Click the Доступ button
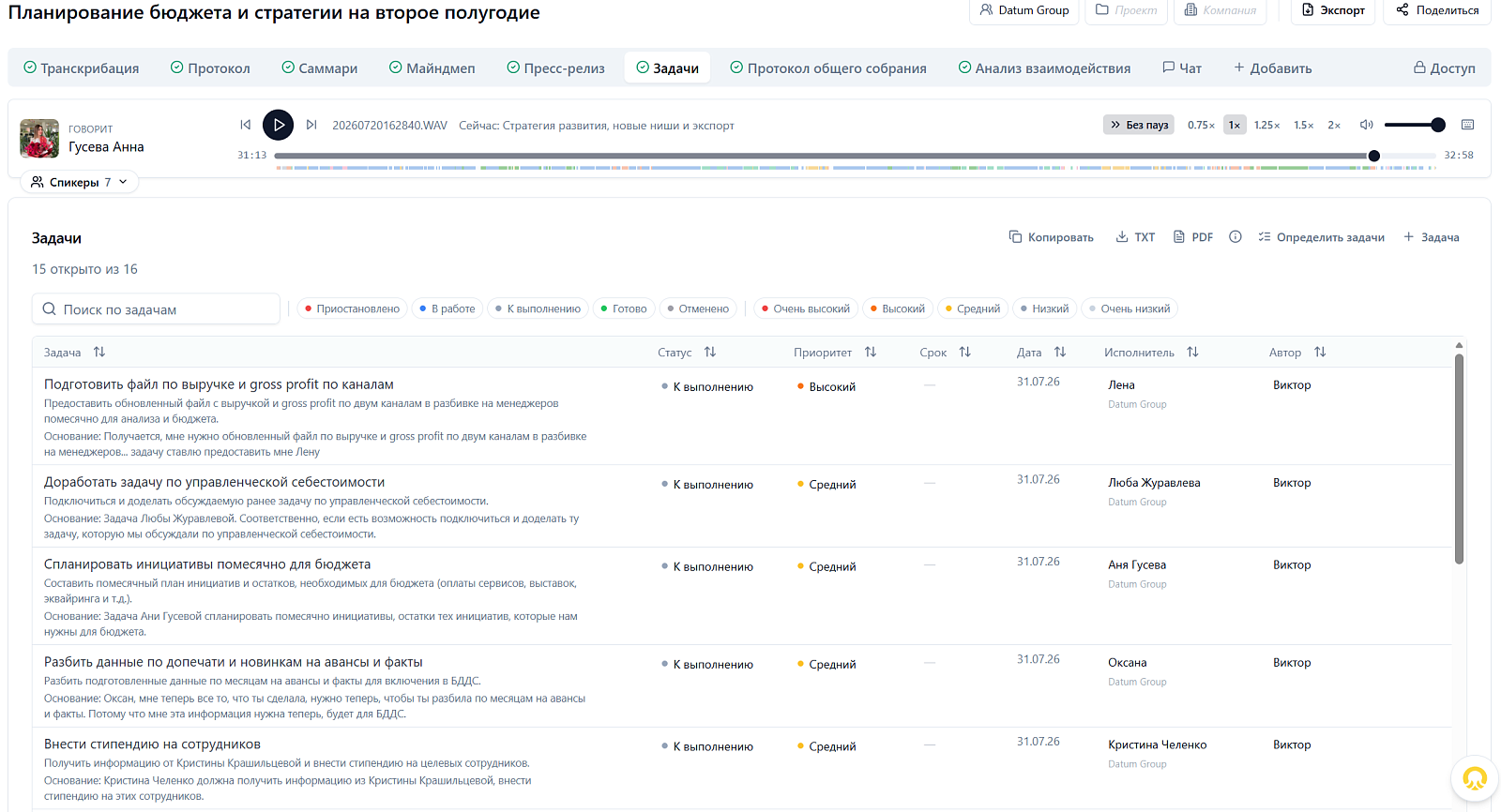This screenshot has width=1501, height=812. point(1445,68)
